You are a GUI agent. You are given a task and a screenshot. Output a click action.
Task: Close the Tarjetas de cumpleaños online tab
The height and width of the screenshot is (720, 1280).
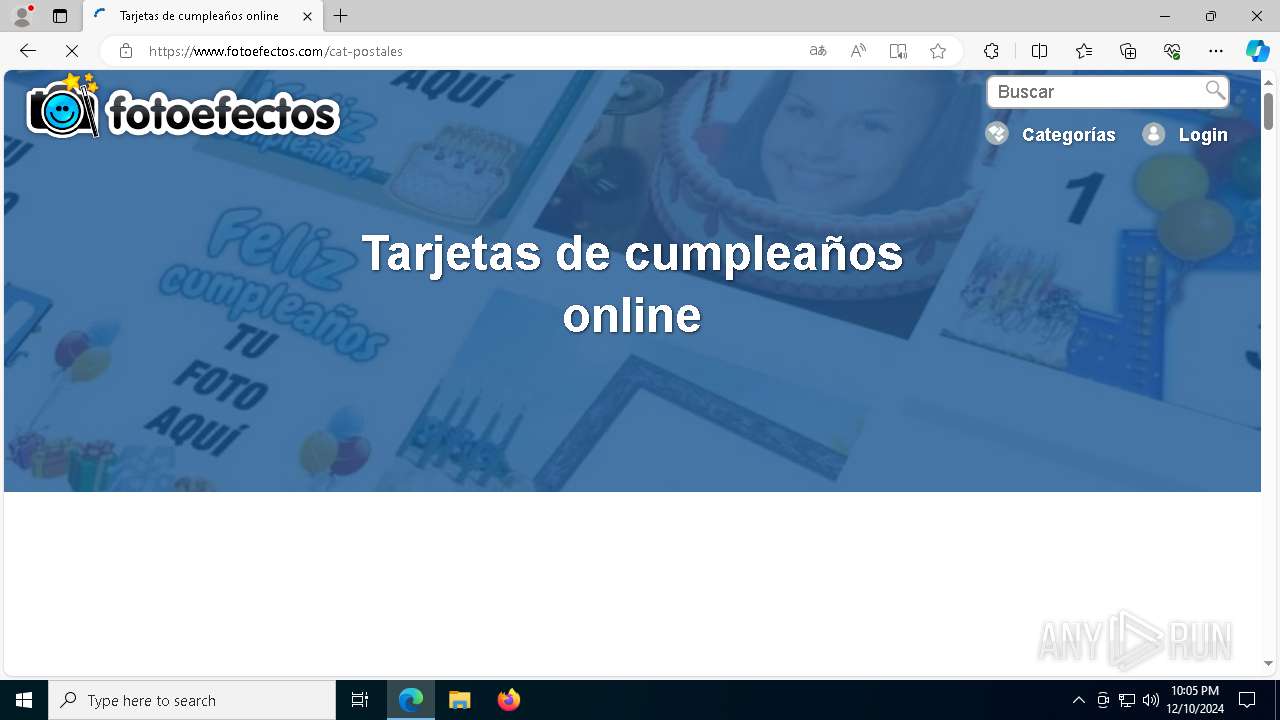[x=307, y=16]
